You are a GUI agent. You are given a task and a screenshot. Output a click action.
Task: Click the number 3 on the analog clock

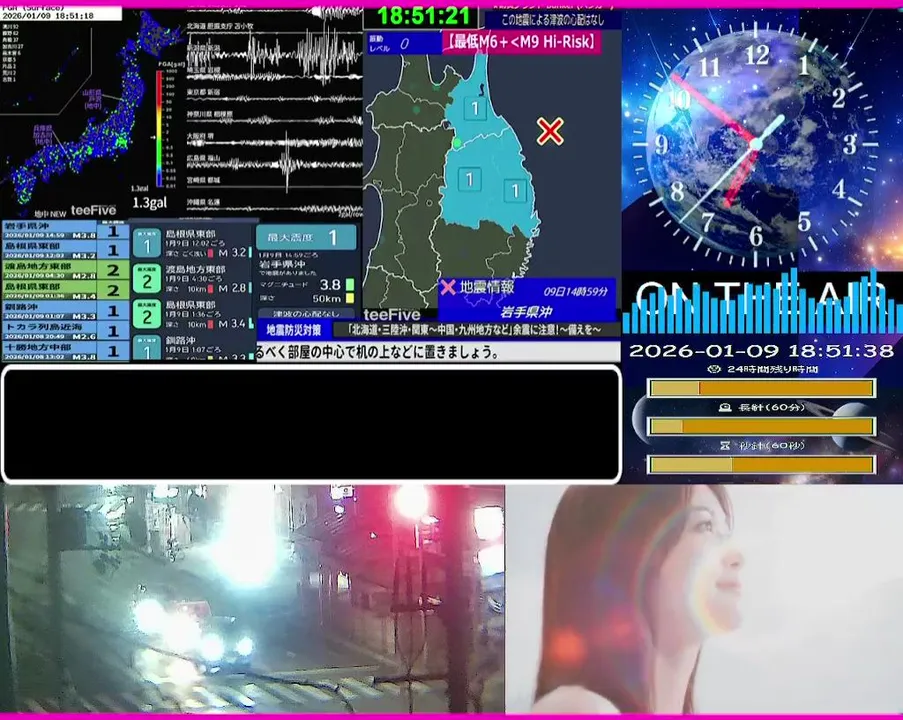click(850, 144)
